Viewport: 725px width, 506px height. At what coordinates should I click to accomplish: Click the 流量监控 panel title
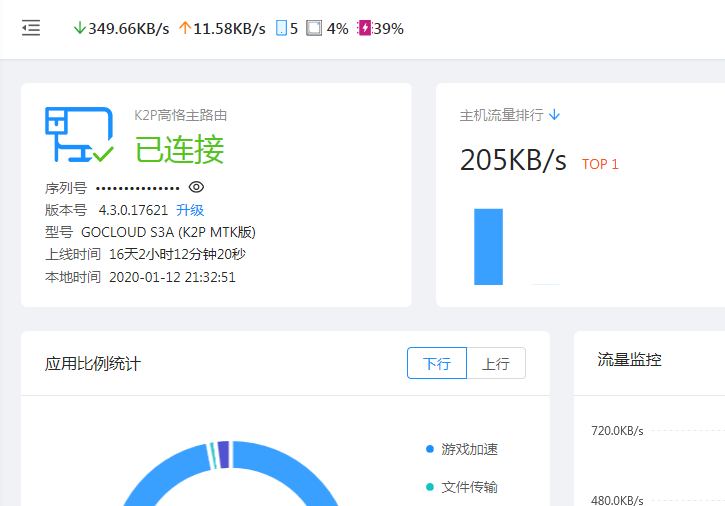pyautogui.click(x=629, y=360)
